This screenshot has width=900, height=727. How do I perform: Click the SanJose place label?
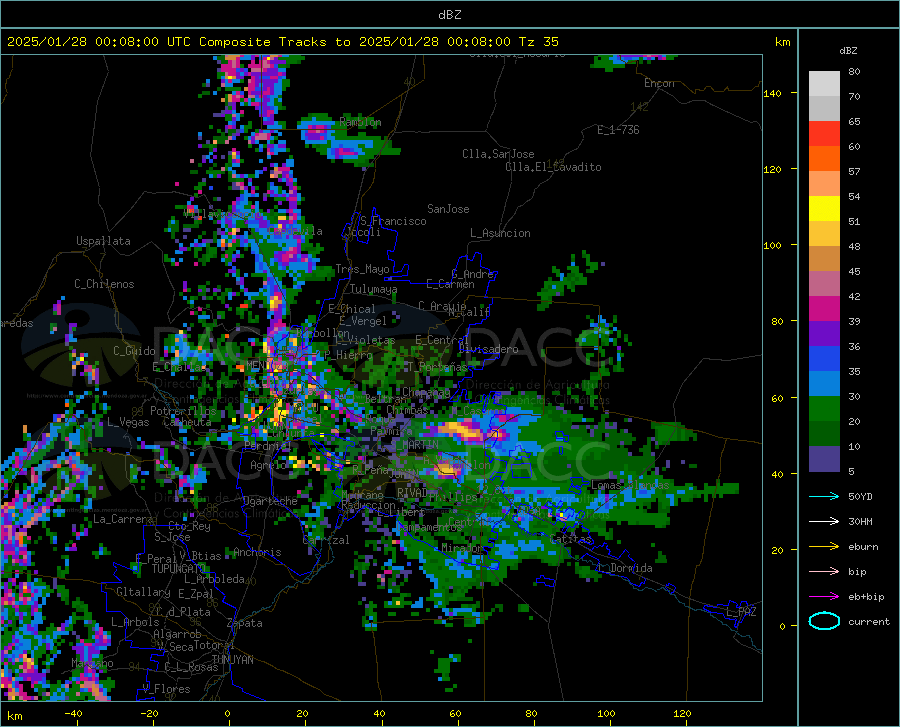[448, 209]
